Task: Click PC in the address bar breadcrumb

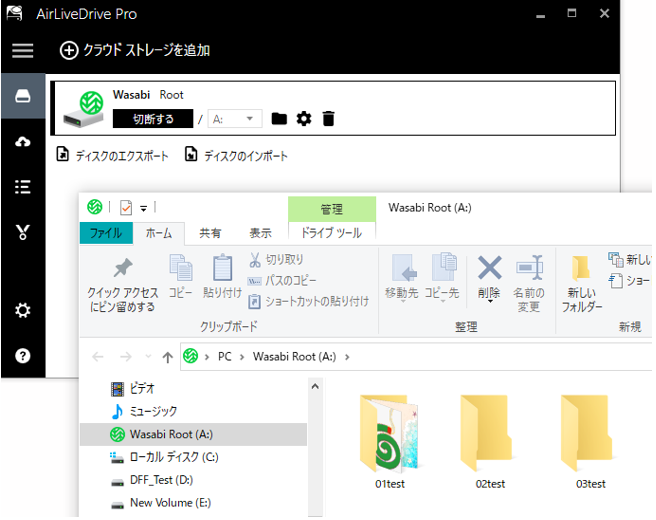Action: coord(225,356)
